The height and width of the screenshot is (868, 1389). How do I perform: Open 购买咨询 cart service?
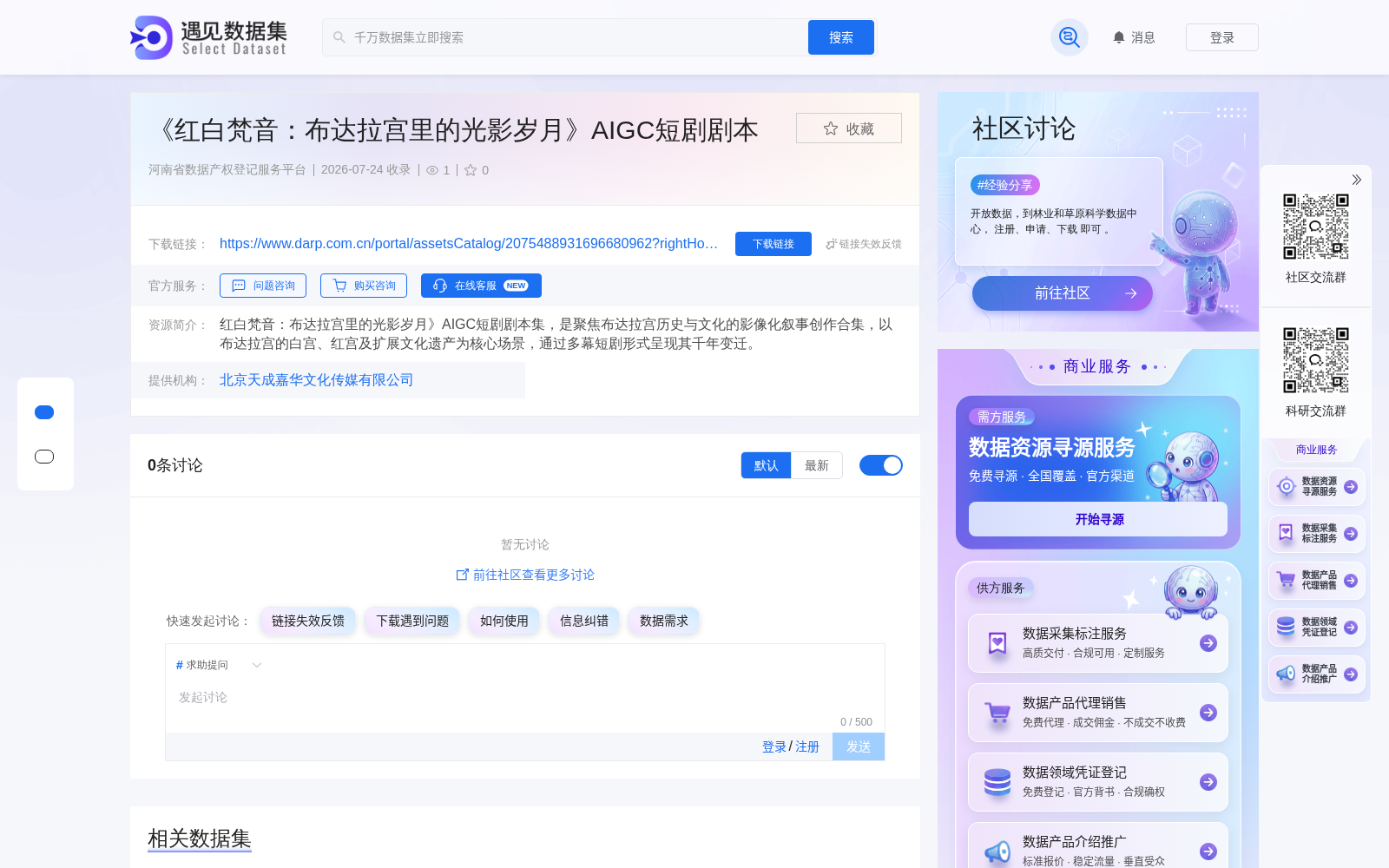tap(364, 286)
